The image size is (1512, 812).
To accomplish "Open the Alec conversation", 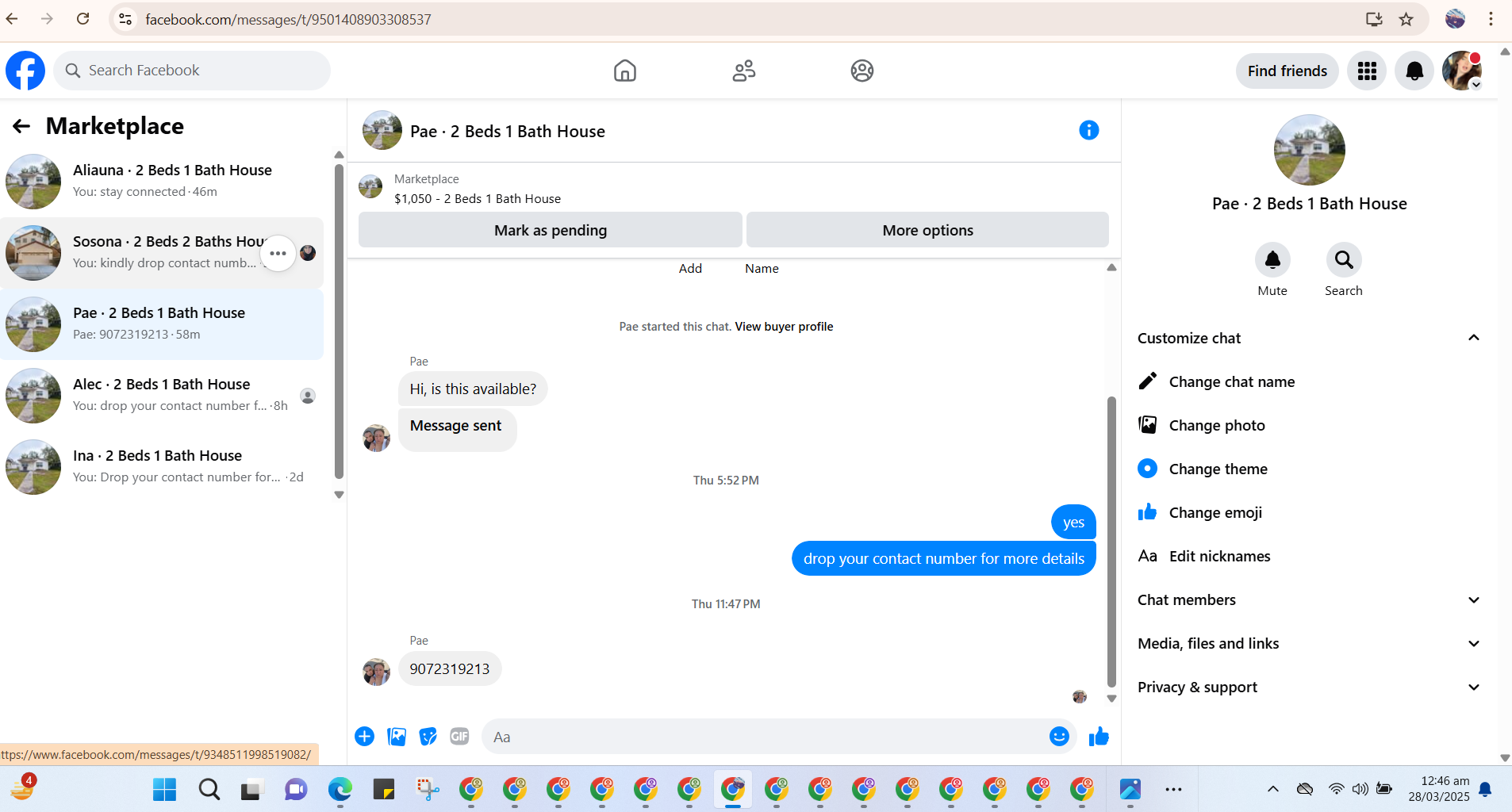I will click(x=163, y=396).
